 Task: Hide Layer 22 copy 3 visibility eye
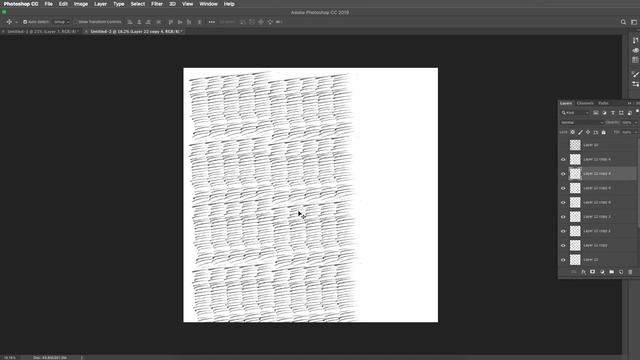563,217
